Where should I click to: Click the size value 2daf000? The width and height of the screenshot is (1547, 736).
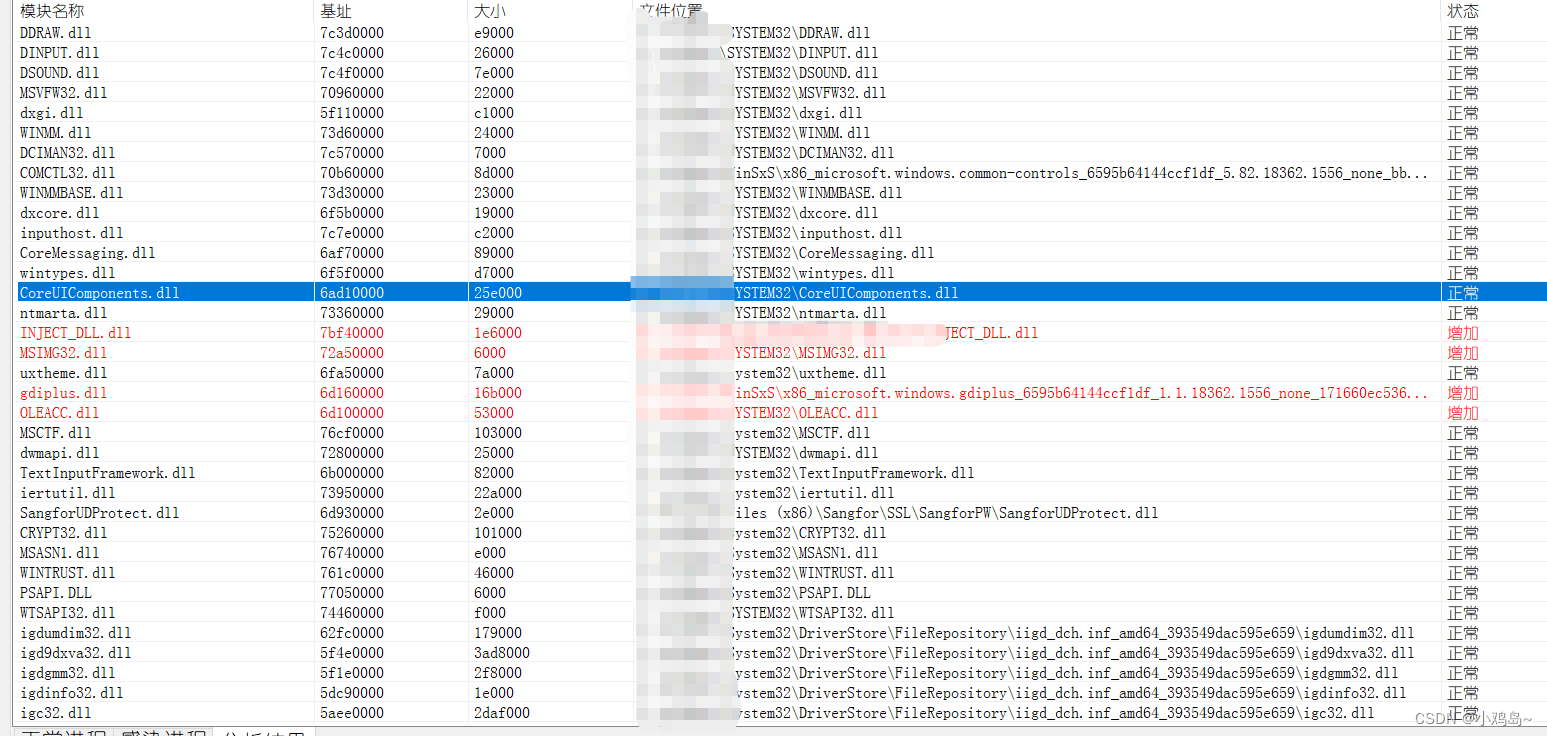(x=501, y=712)
